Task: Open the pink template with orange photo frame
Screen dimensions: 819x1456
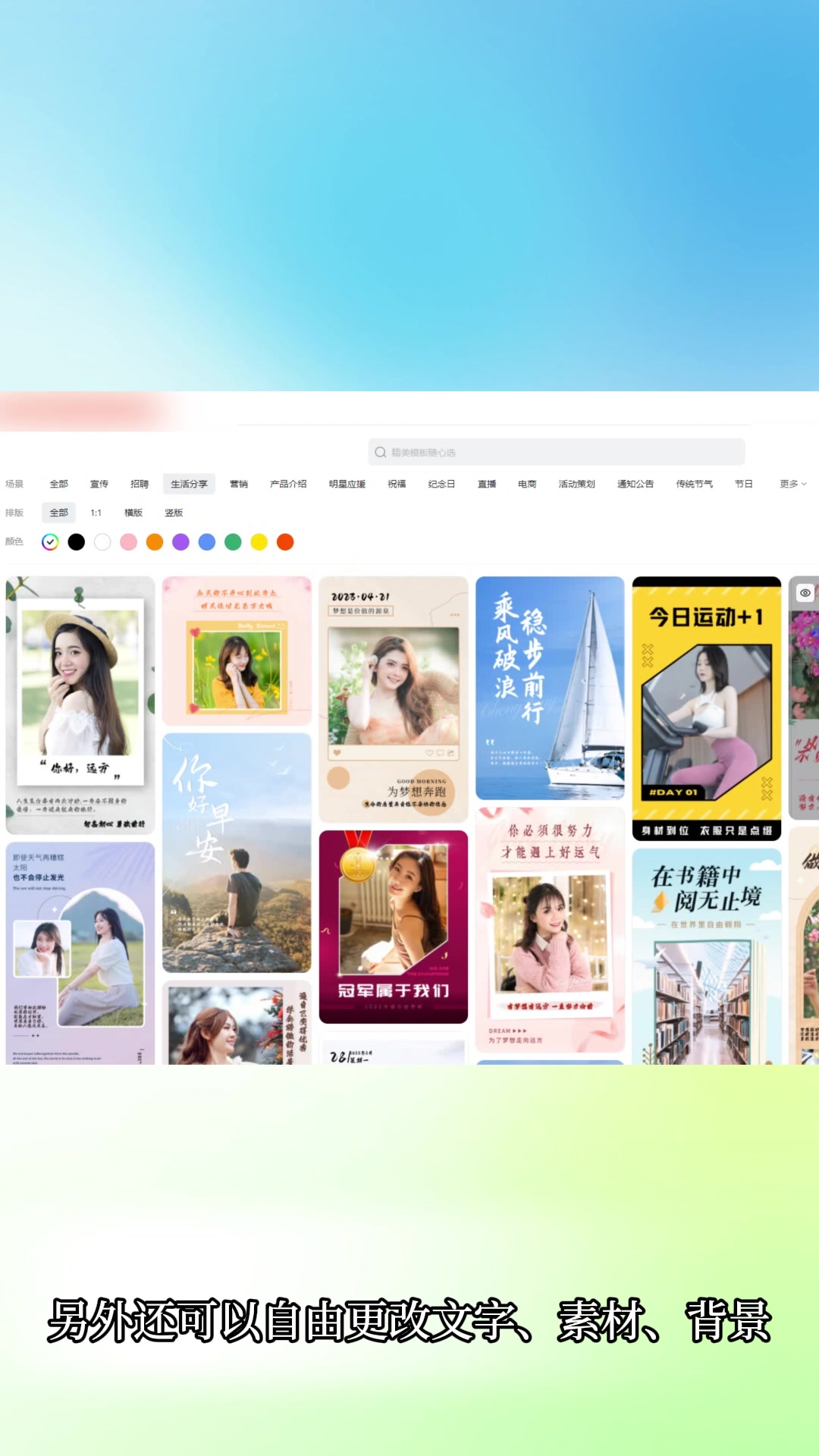Action: click(237, 651)
